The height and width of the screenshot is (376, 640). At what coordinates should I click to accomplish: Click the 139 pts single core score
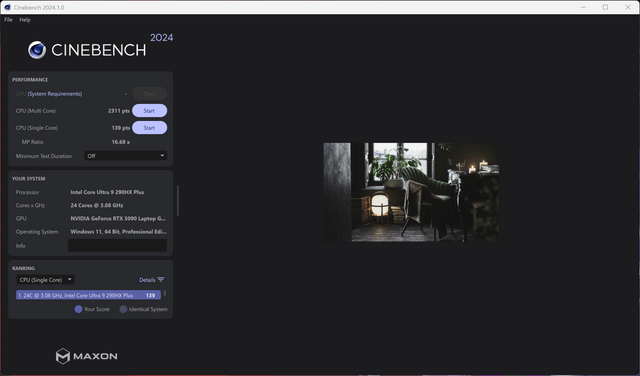pyautogui.click(x=121, y=128)
